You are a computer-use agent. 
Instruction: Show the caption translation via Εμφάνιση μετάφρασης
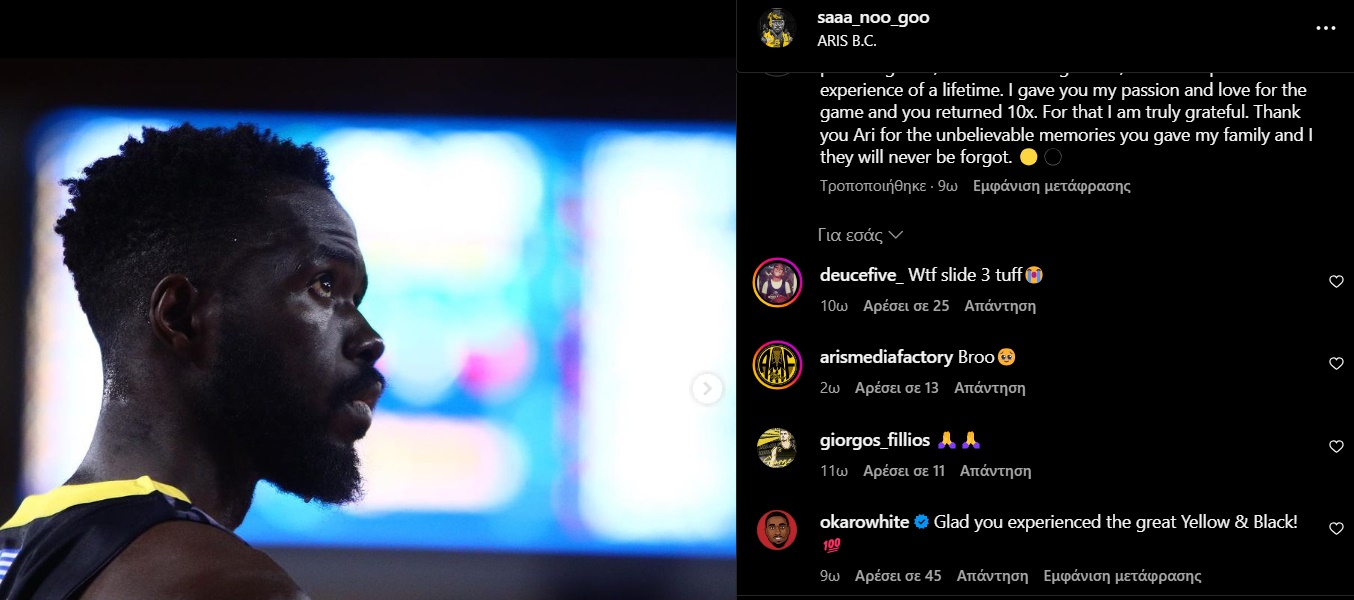(1052, 186)
